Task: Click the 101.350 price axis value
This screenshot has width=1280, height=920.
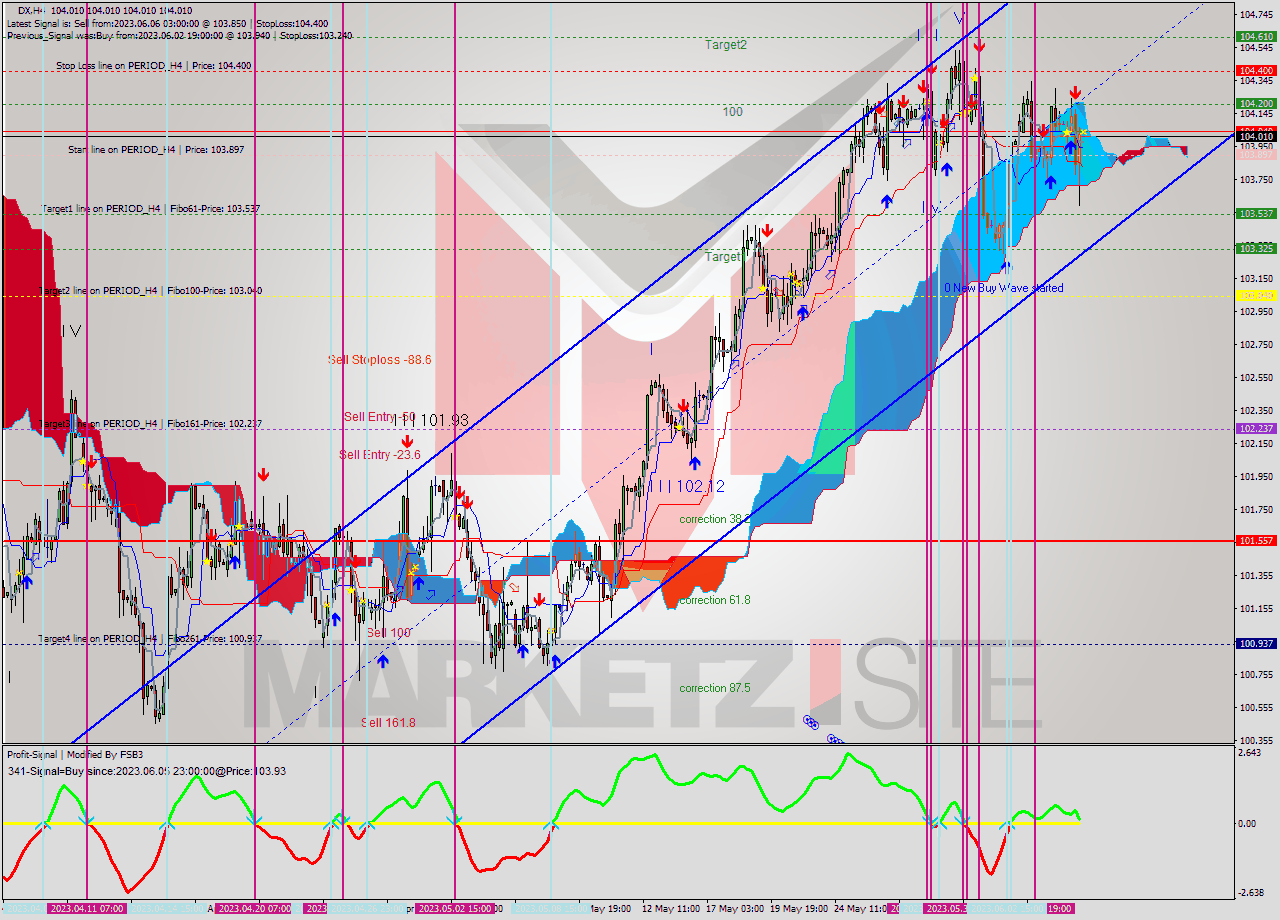Action: coord(1256,575)
